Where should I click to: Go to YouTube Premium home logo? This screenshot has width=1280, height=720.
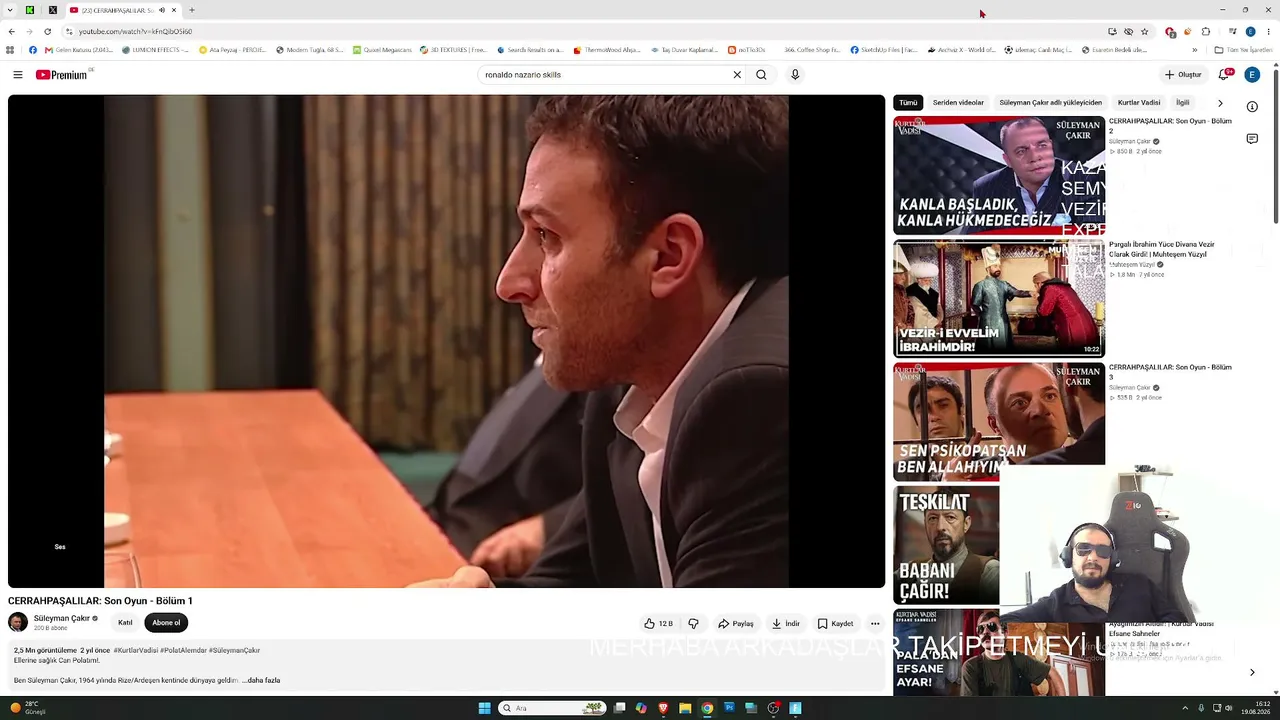click(64, 75)
